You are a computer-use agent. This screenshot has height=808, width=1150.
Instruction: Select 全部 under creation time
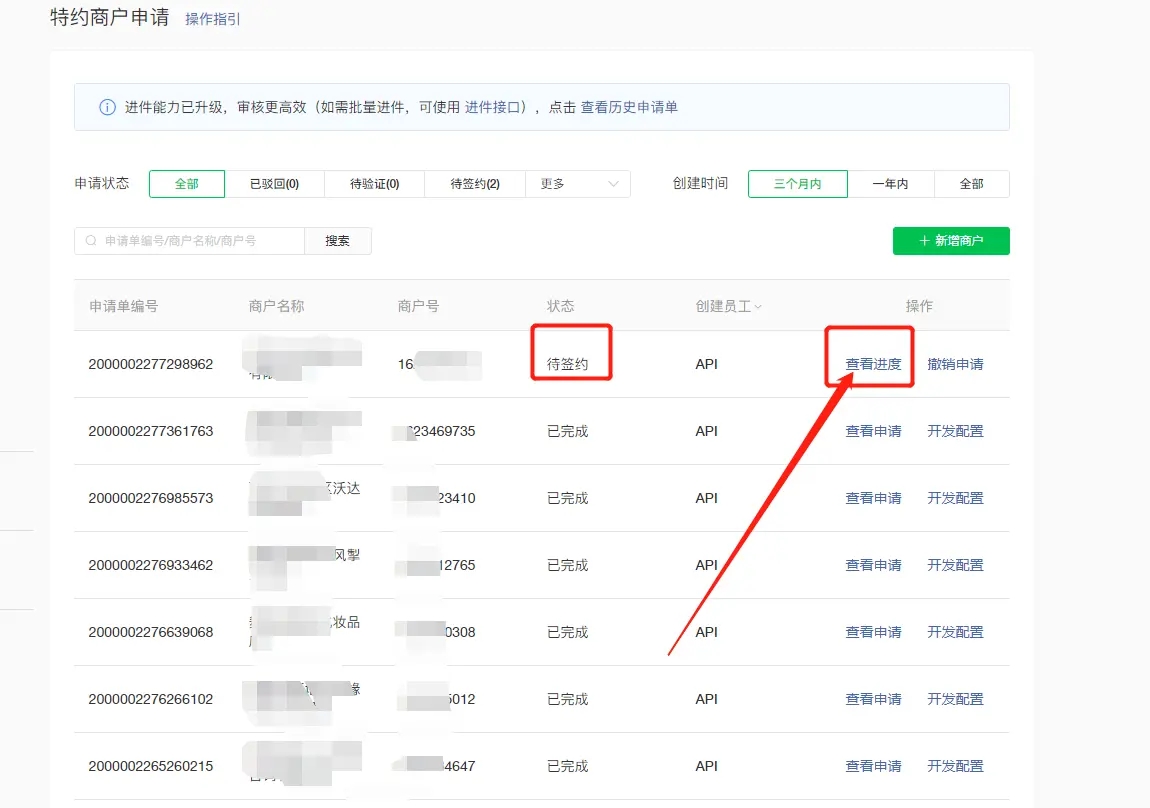point(971,184)
